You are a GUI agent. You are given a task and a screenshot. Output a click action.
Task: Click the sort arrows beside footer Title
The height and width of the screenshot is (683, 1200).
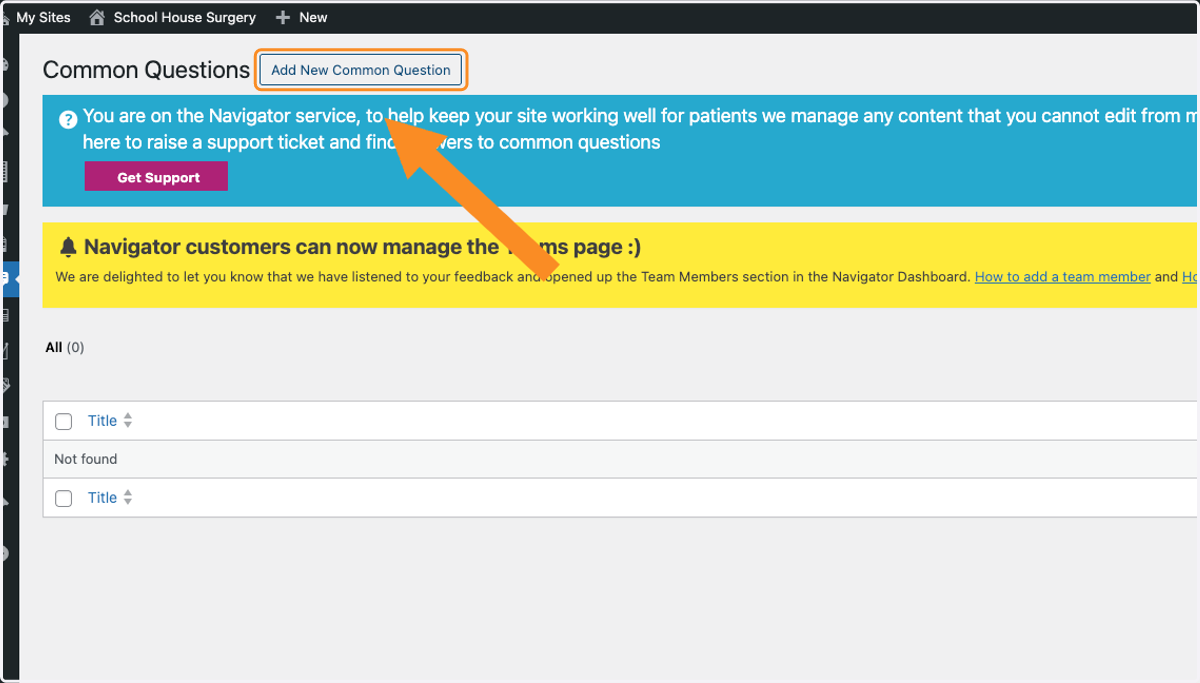tap(128, 498)
